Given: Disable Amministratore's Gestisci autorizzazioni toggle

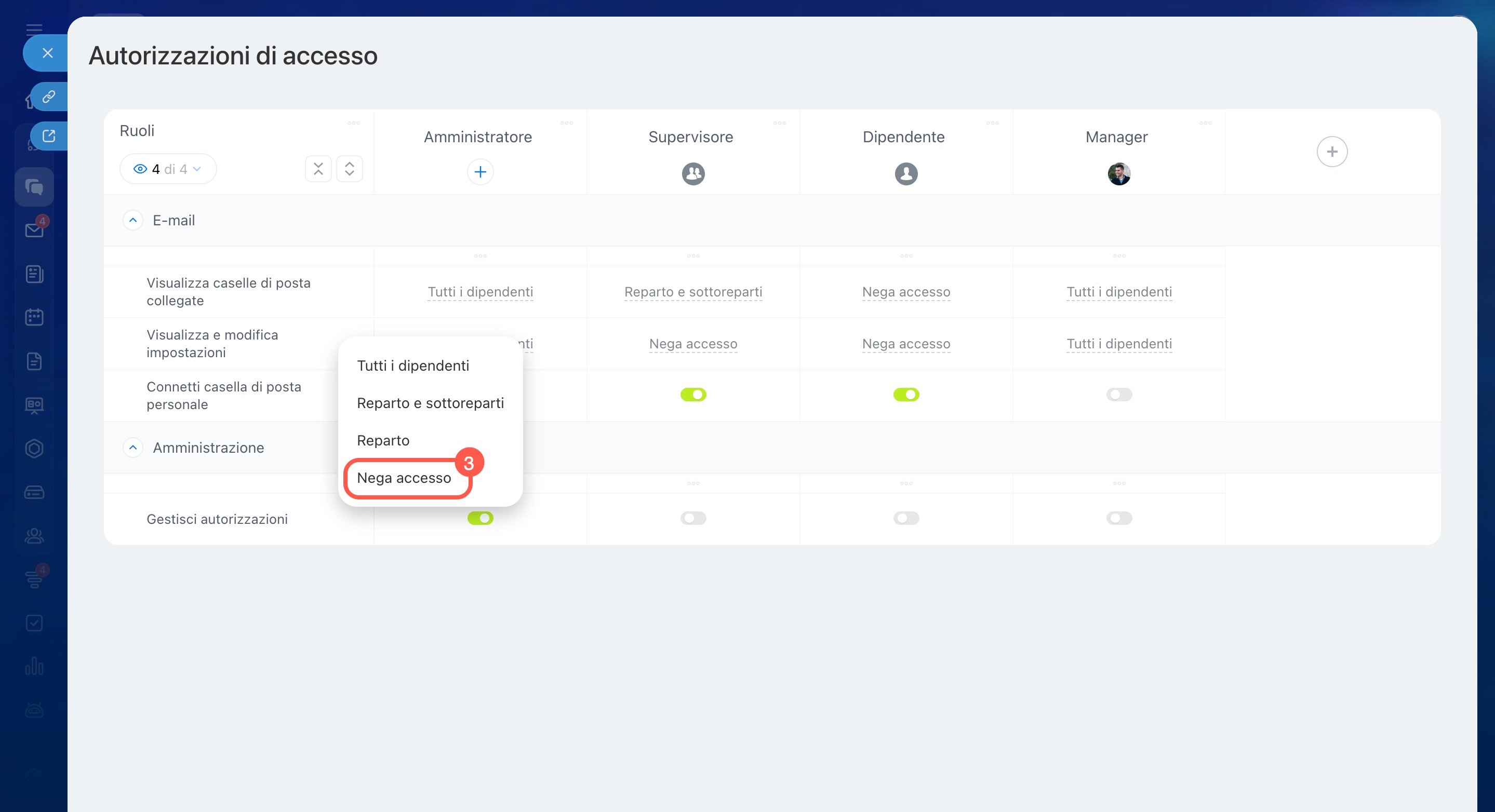Looking at the screenshot, I should [480, 518].
